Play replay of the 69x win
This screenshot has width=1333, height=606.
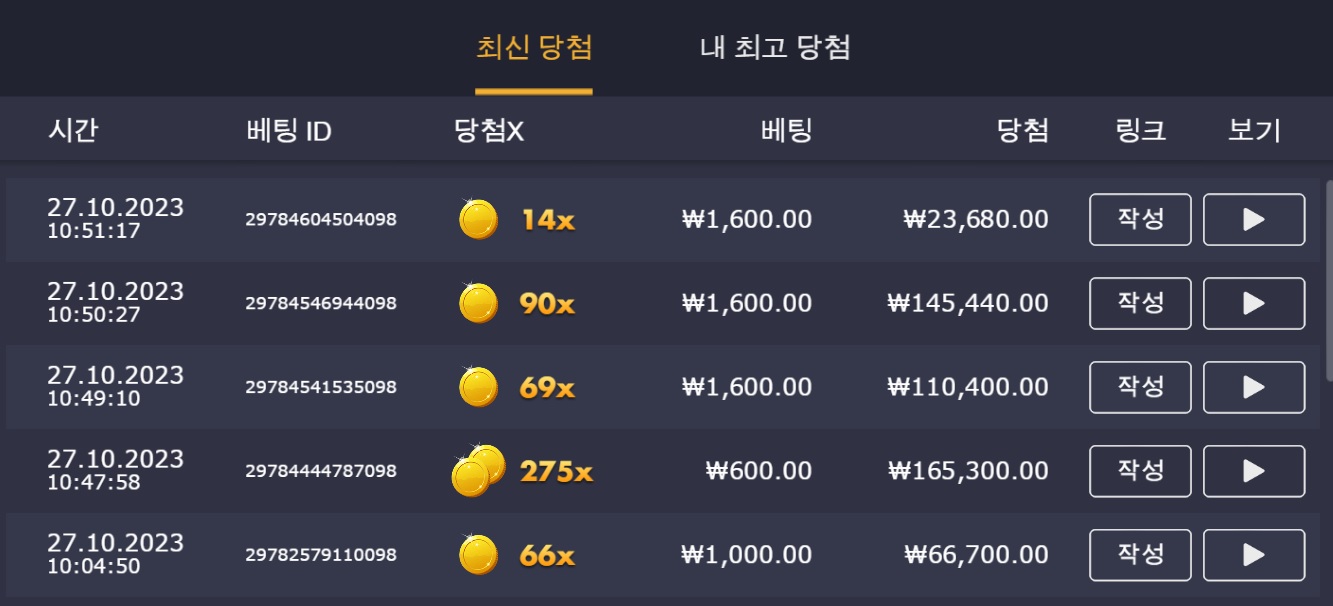[1254, 387]
